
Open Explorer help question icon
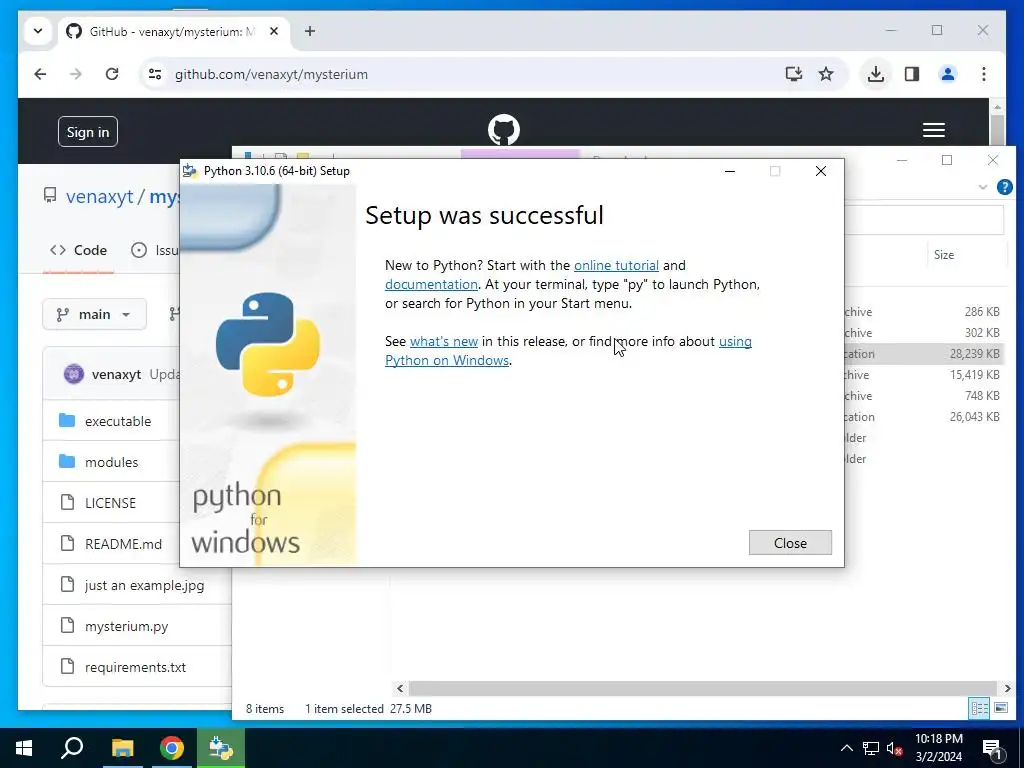pyautogui.click(x=1004, y=187)
